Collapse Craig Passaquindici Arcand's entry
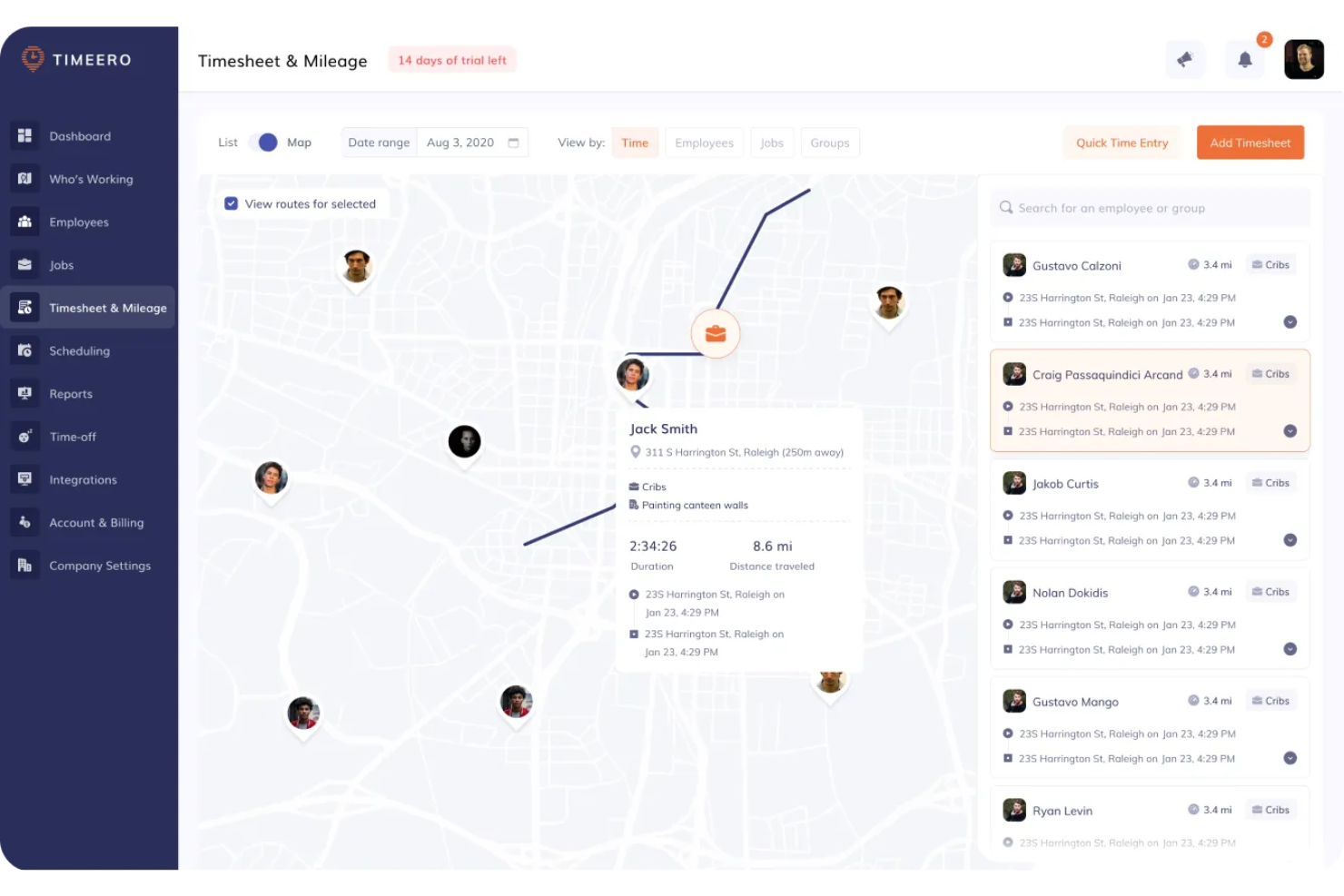The image size is (1344, 896). click(1290, 431)
